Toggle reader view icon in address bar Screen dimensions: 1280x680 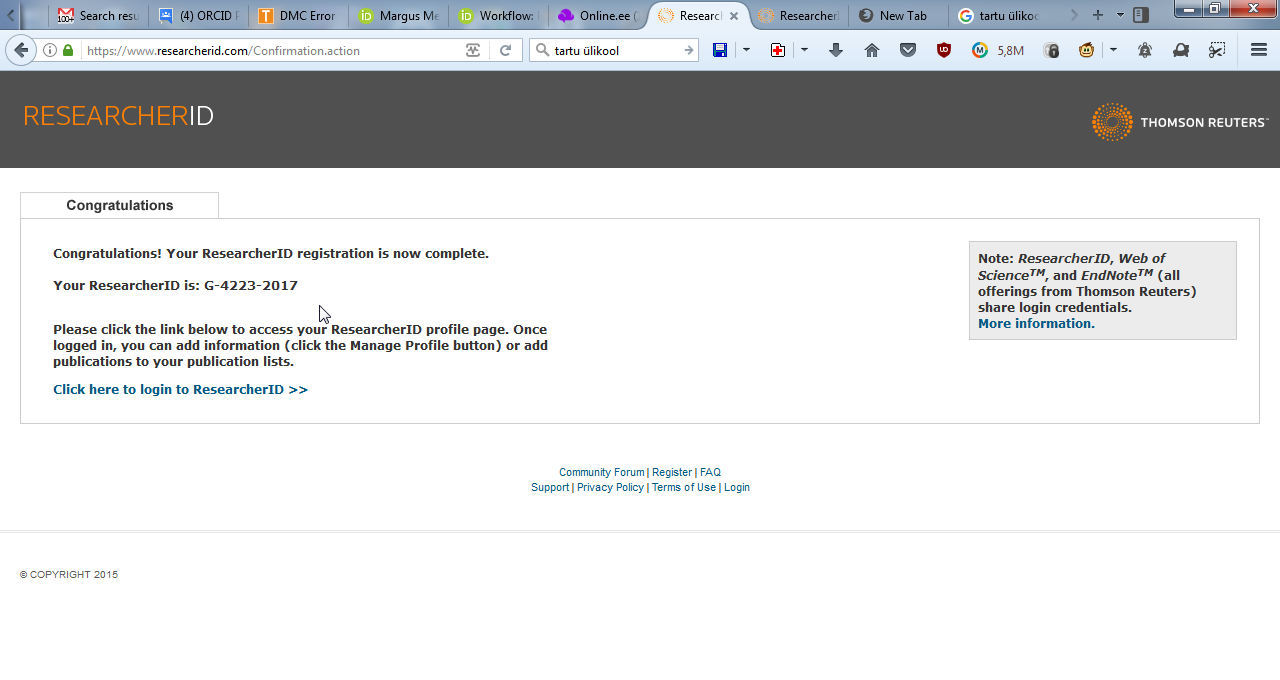point(473,50)
